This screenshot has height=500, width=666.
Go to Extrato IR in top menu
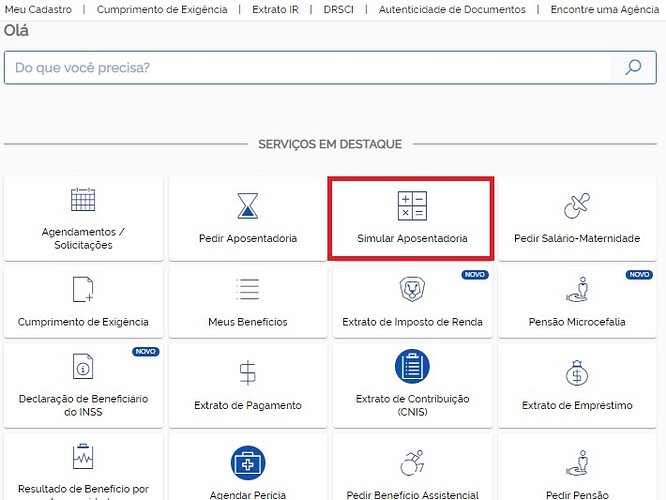(275, 9)
